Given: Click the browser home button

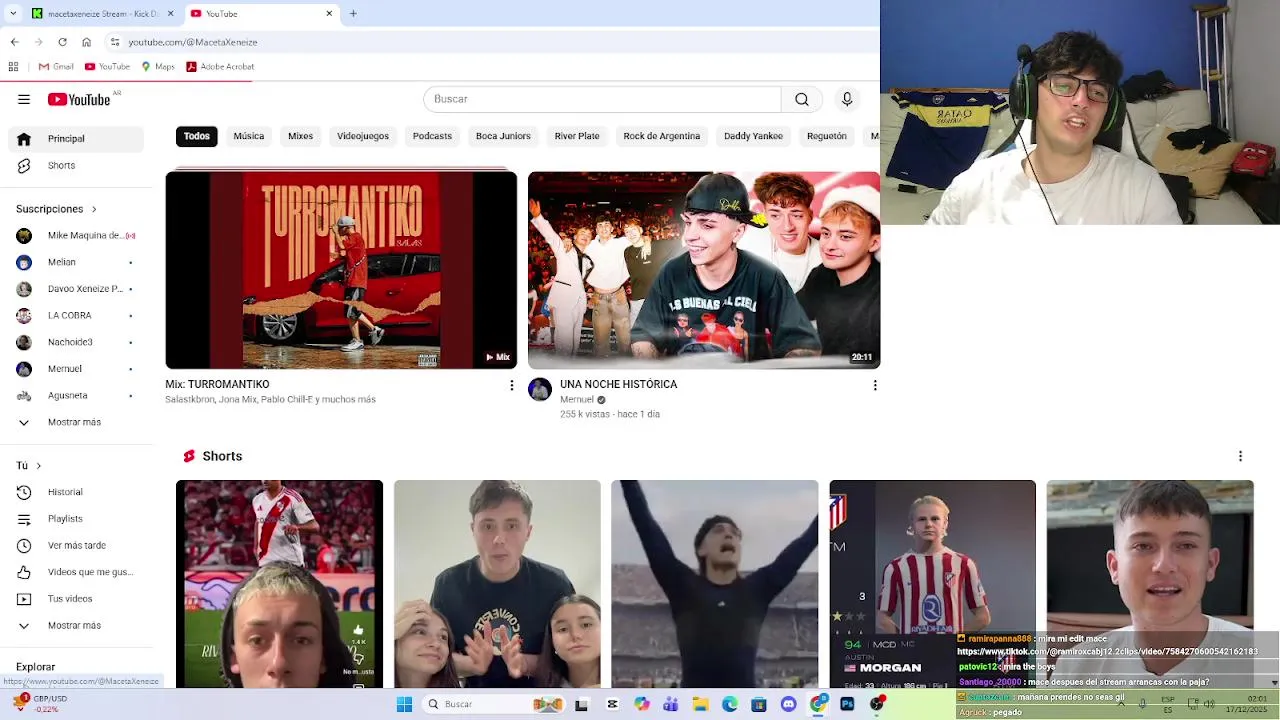Looking at the screenshot, I should [x=86, y=42].
